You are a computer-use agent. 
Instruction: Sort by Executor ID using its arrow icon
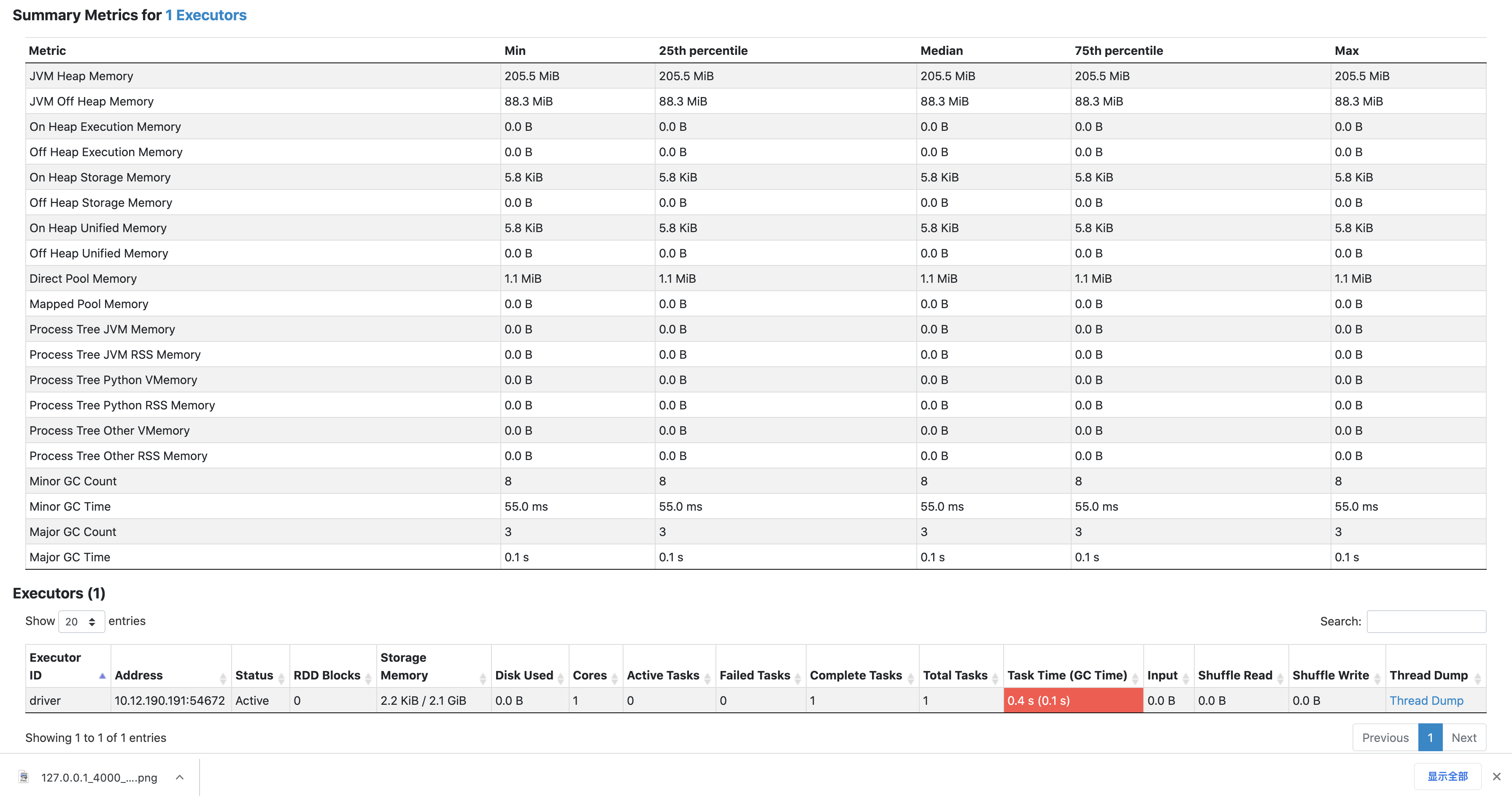click(102, 676)
